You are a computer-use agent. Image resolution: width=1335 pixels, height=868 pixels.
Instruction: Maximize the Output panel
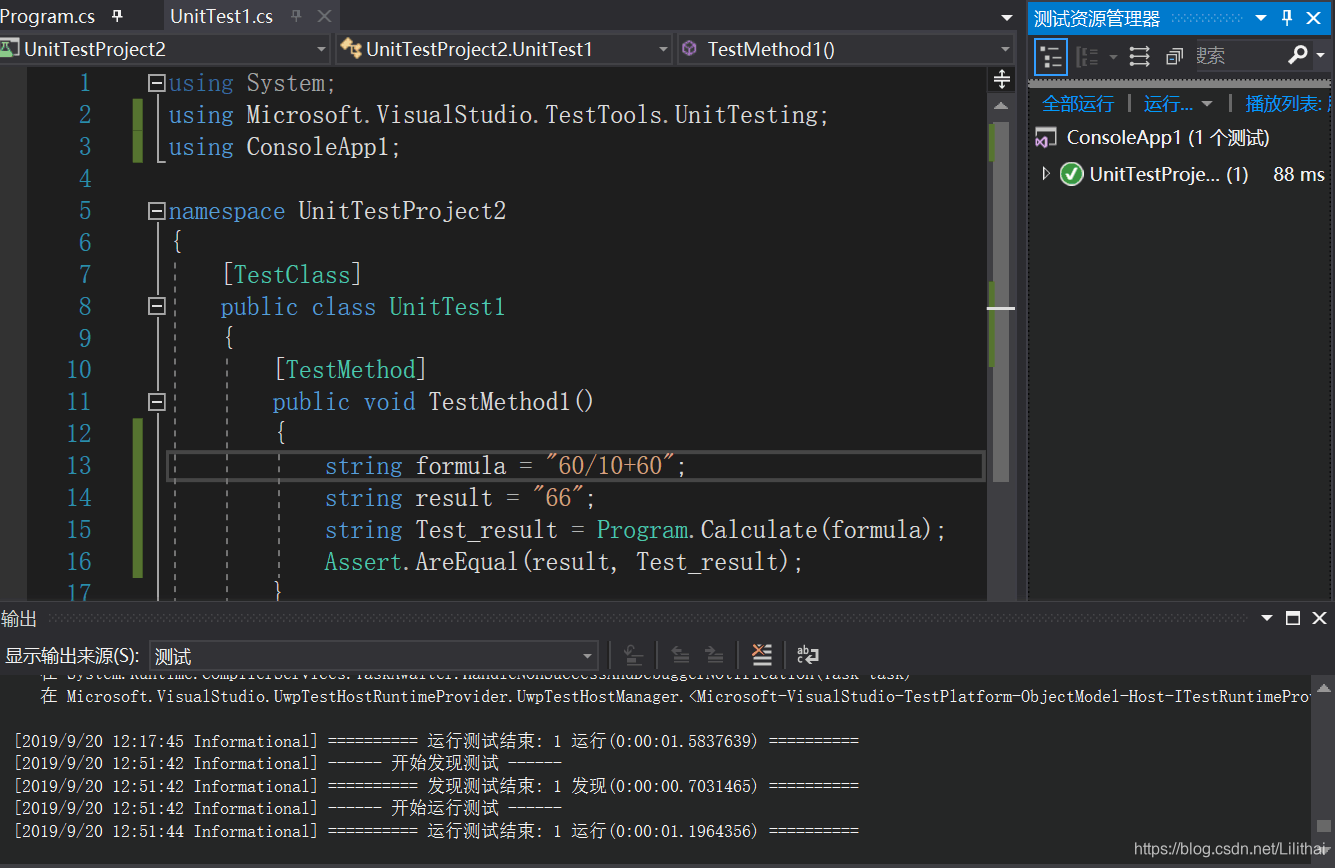(1293, 618)
